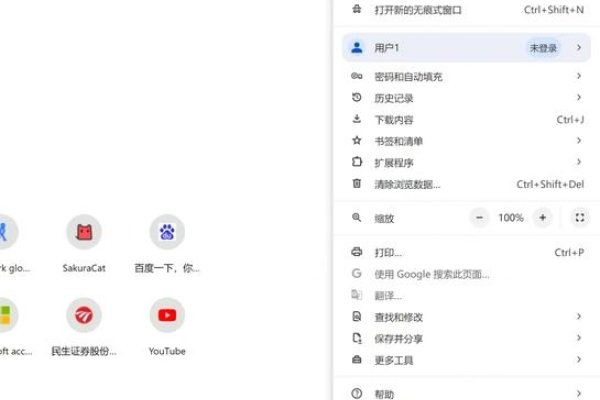Increase zoom with the plus button
The width and height of the screenshot is (600, 400).
(543, 218)
